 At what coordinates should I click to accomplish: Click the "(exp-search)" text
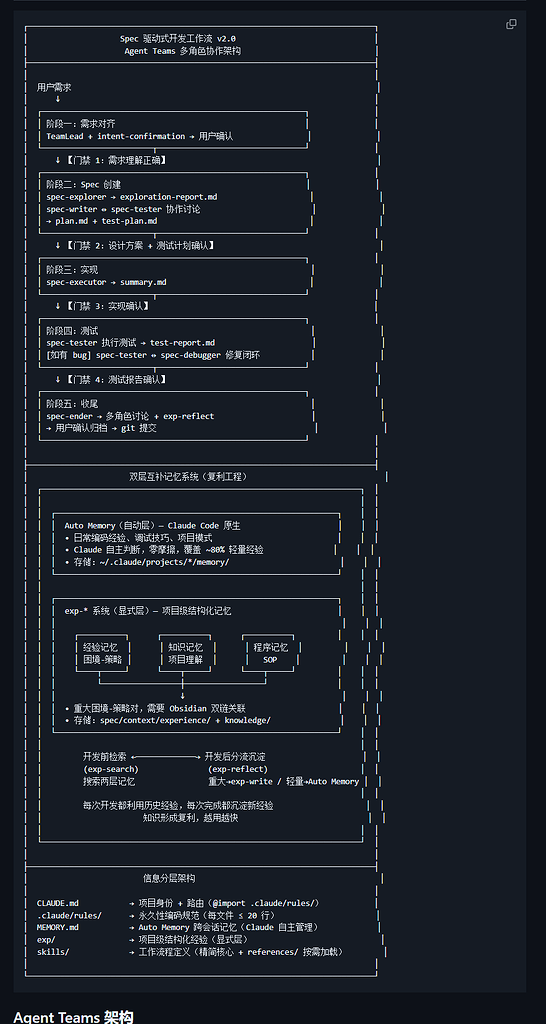pos(110,769)
